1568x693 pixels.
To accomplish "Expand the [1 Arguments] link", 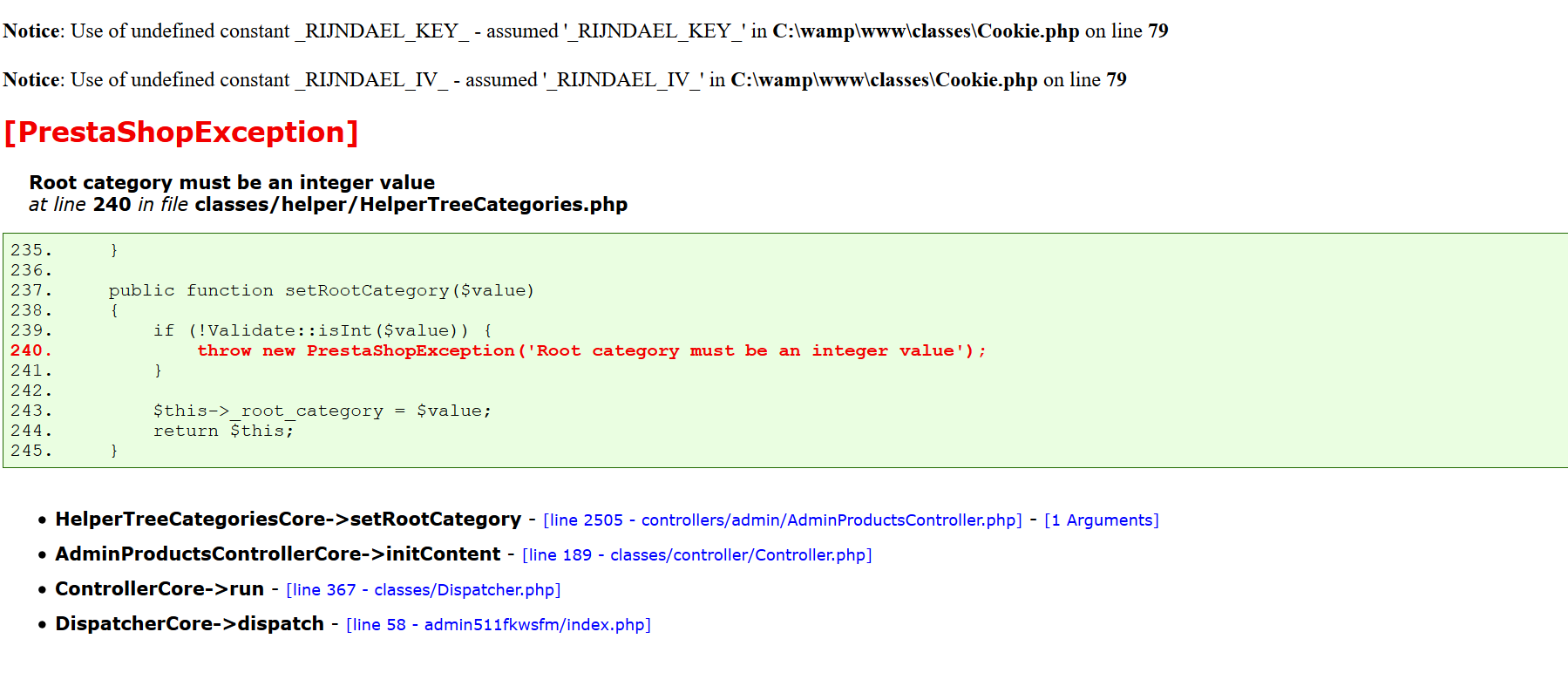I will click(x=1102, y=520).
